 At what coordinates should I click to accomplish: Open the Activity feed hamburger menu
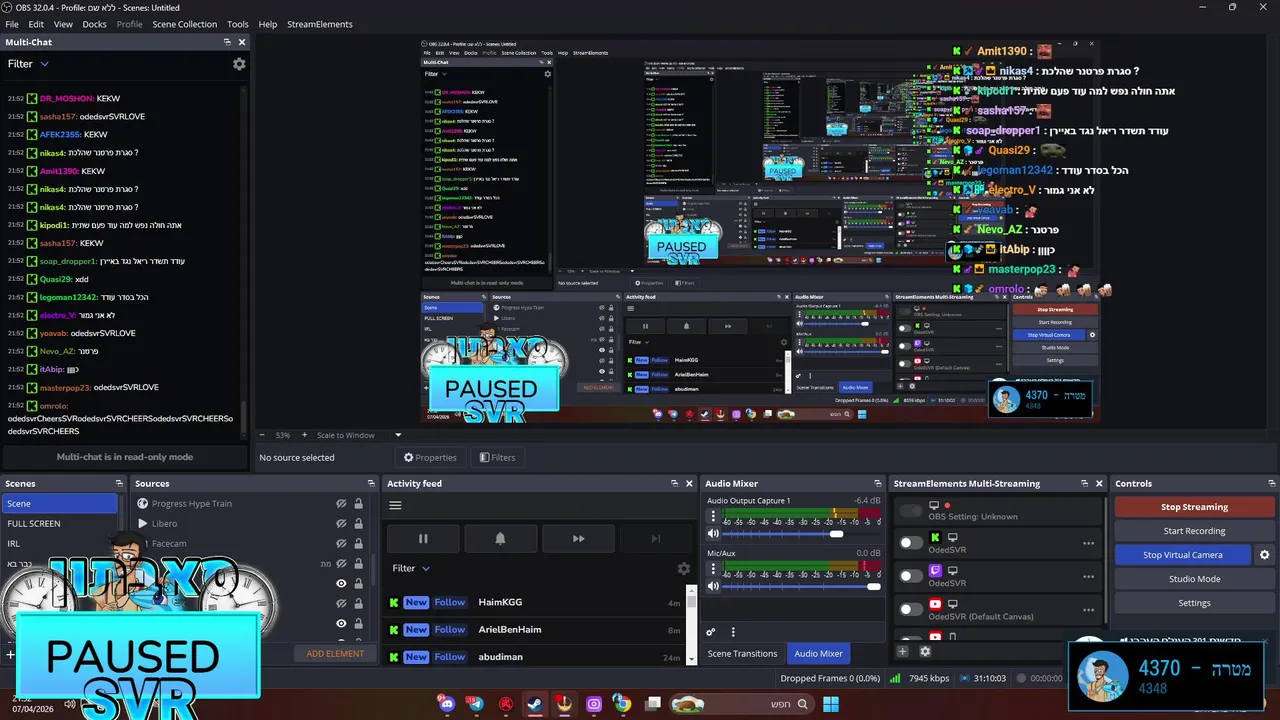(x=395, y=505)
